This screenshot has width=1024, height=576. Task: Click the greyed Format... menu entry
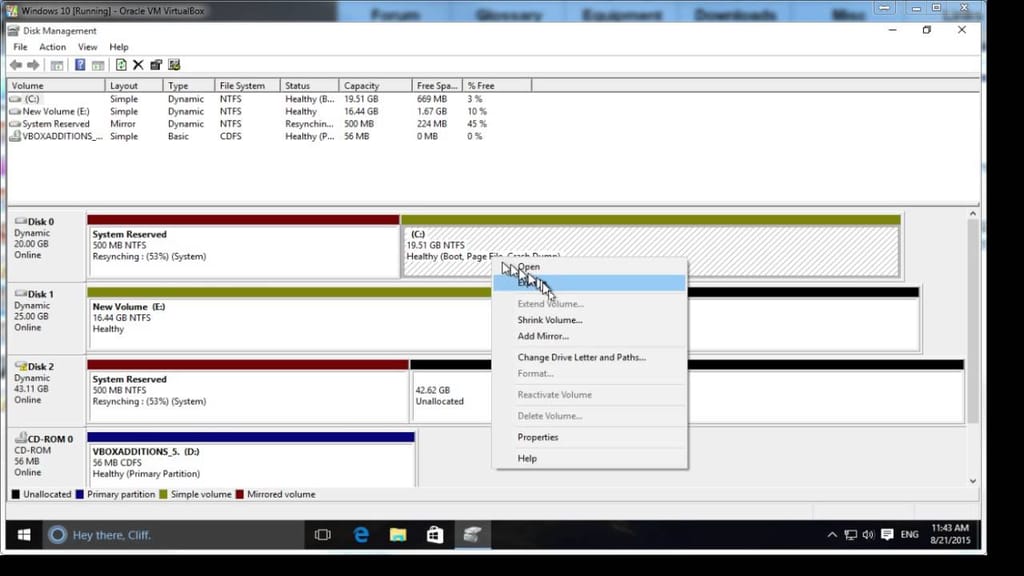point(590,374)
